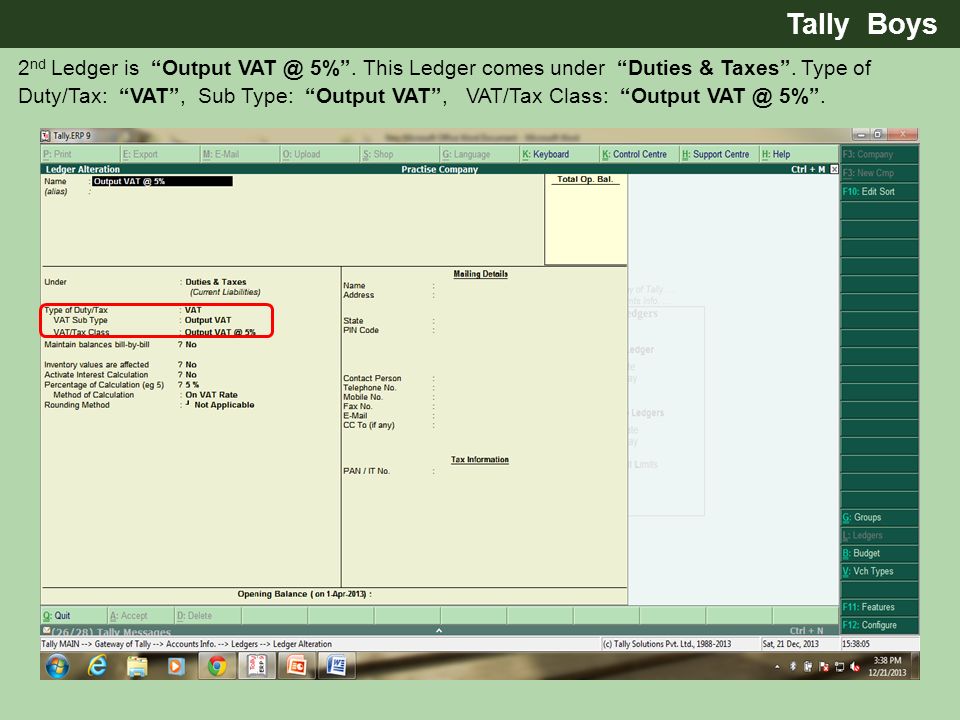
Task: Select VAT Sub Type value Output VAT
Action: pyautogui.click(x=208, y=320)
